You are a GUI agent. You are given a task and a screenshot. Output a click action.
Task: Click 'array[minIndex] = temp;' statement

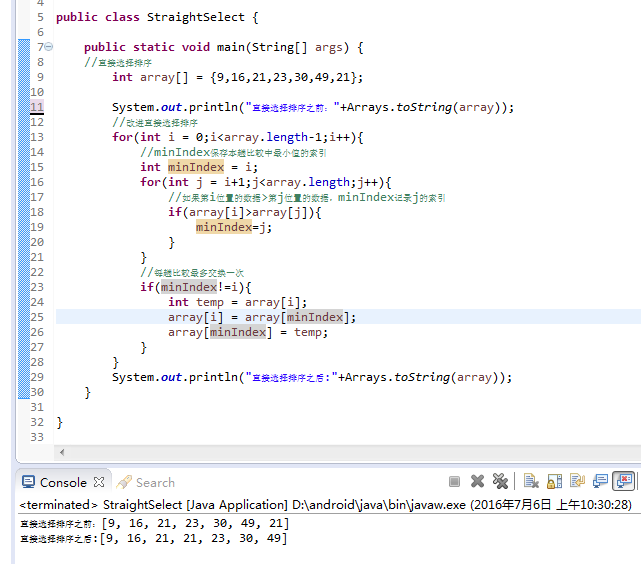click(x=248, y=332)
